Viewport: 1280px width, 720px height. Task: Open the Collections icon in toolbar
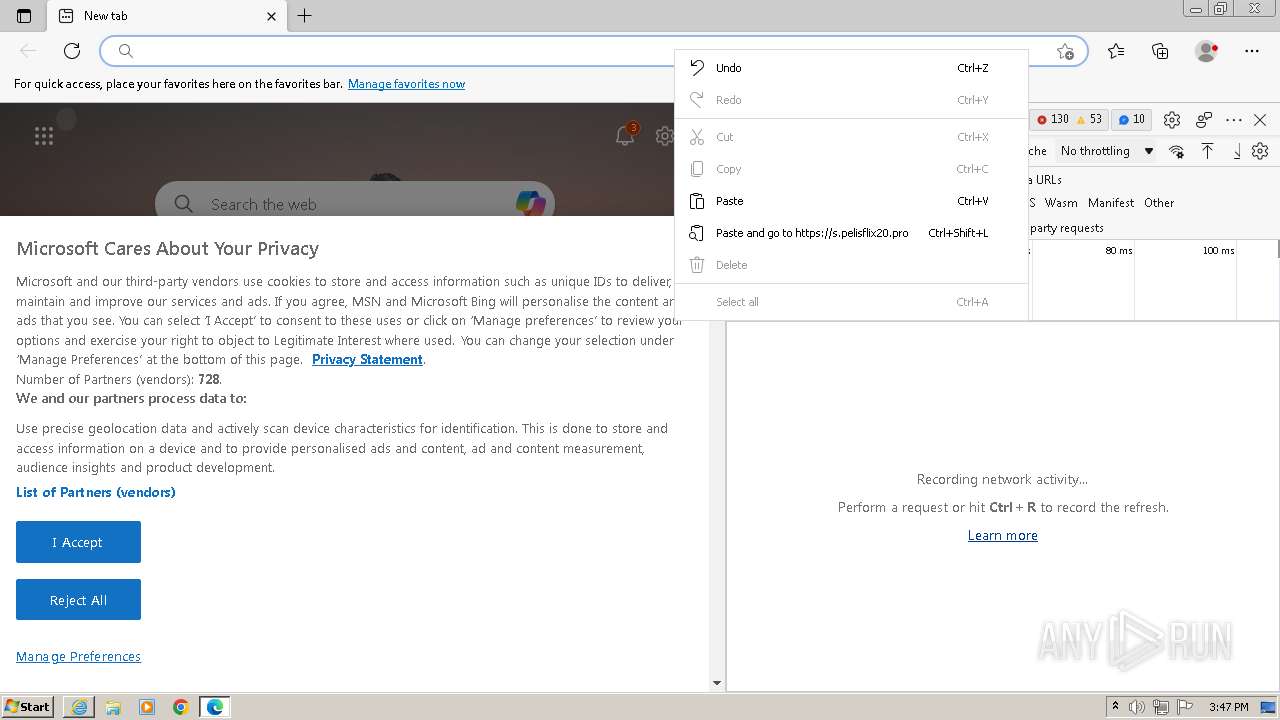pos(1160,51)
